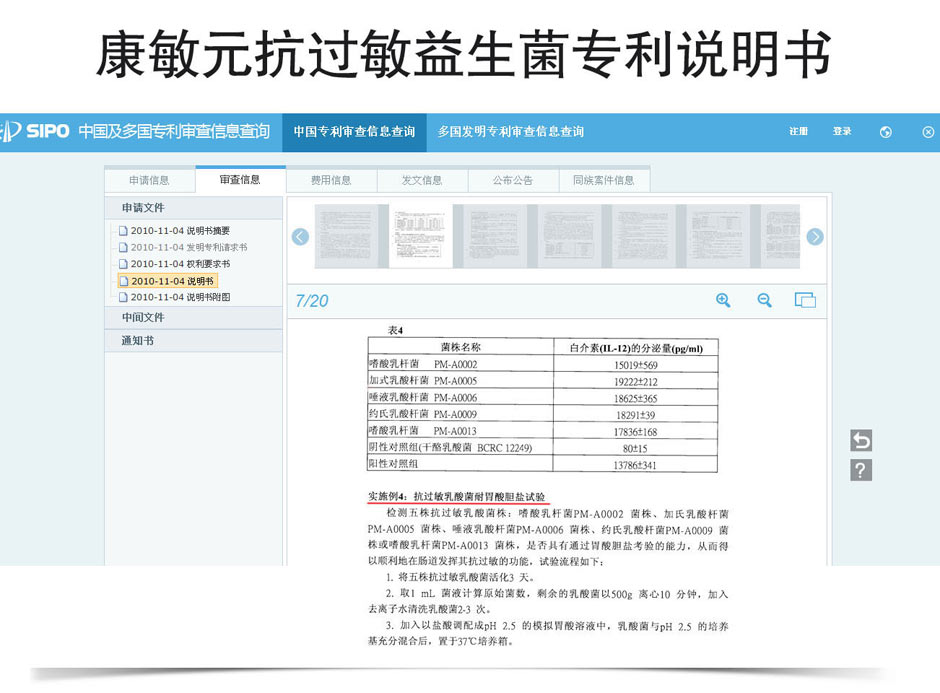Select the highlighted second page thumbnail

[x=421, y=236]
